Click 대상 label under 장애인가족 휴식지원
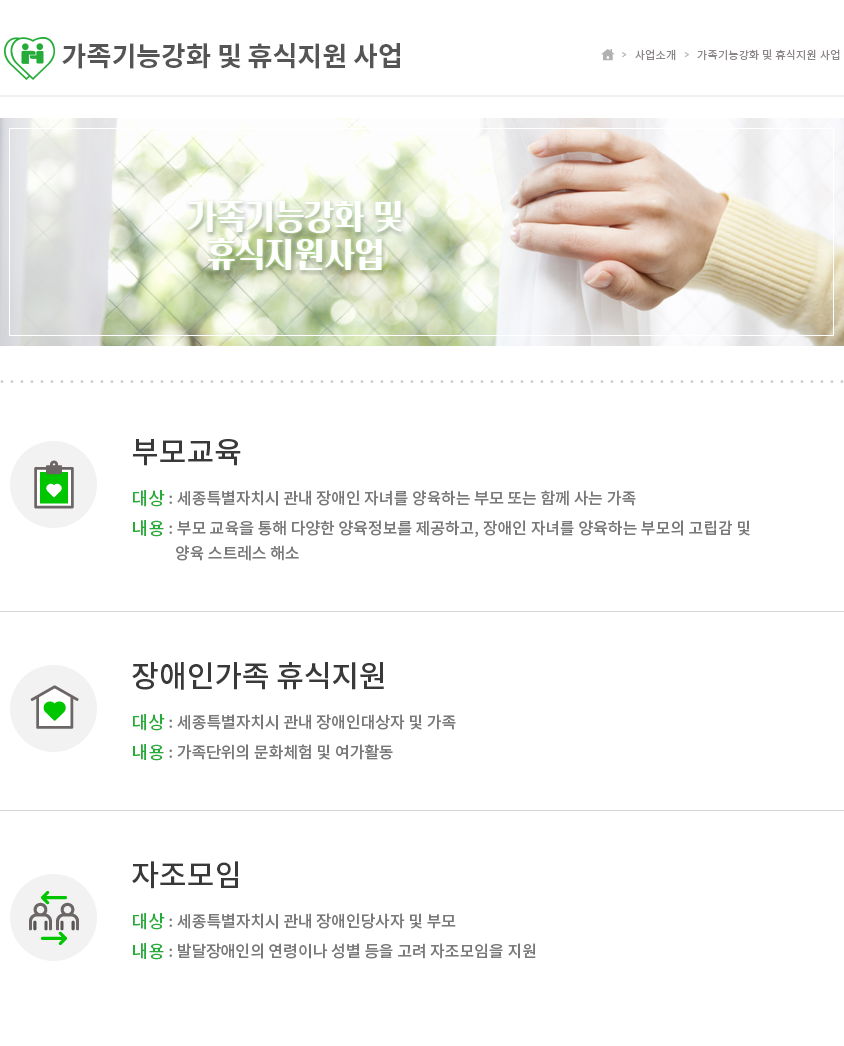This screenshot has width=844, height=1046. click(x=147, y=721)
